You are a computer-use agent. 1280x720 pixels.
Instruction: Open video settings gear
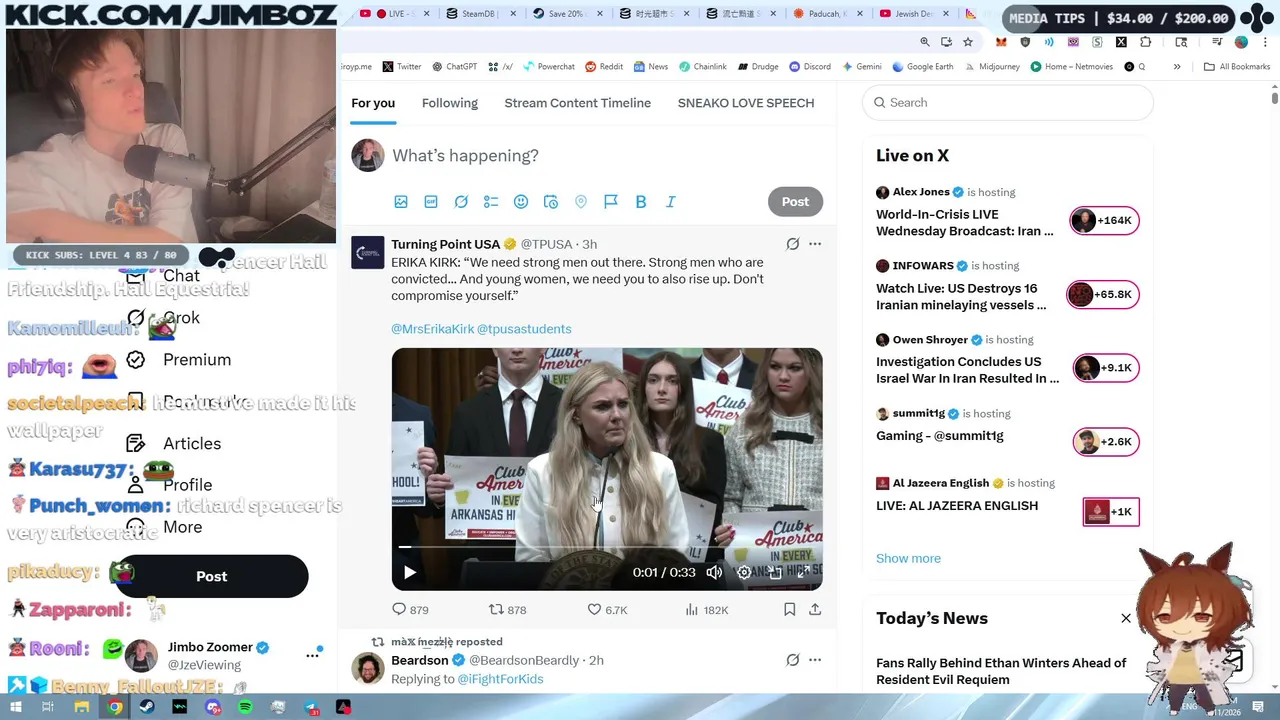pos(744,573)
